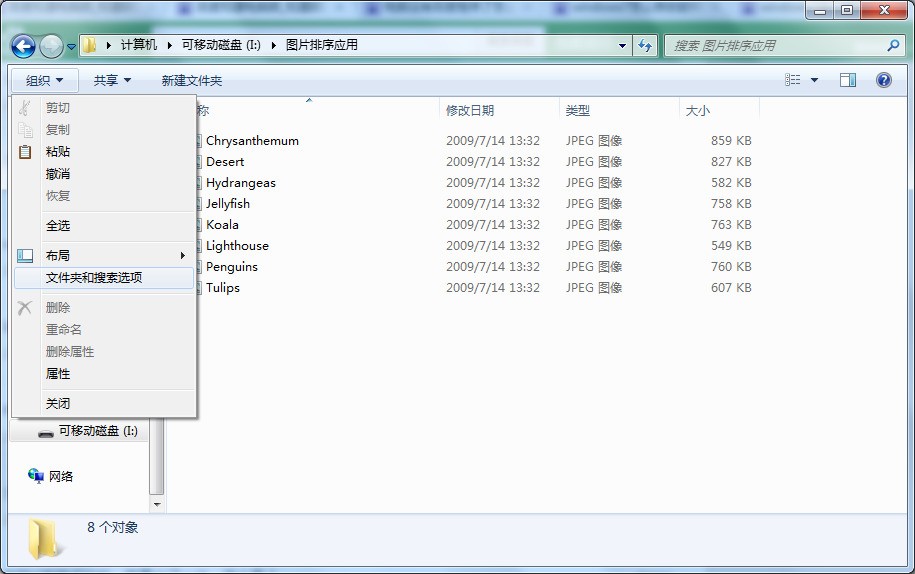The width and height of the screenshot is (915, 574).
Task: Click the Help question mark icon
Action: [884, 80]
